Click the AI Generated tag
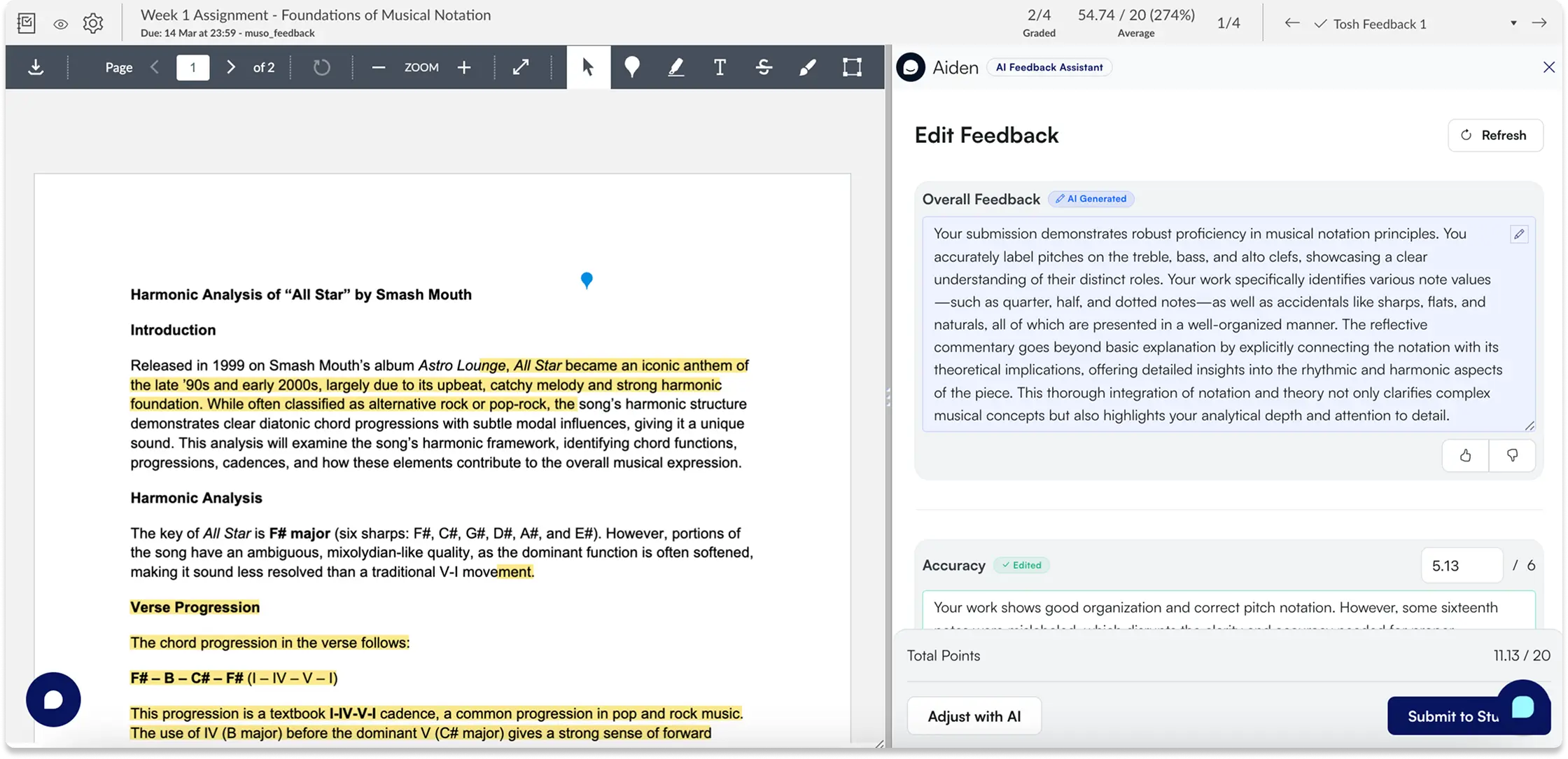 pyautogui.click(x=1091, y=199)
